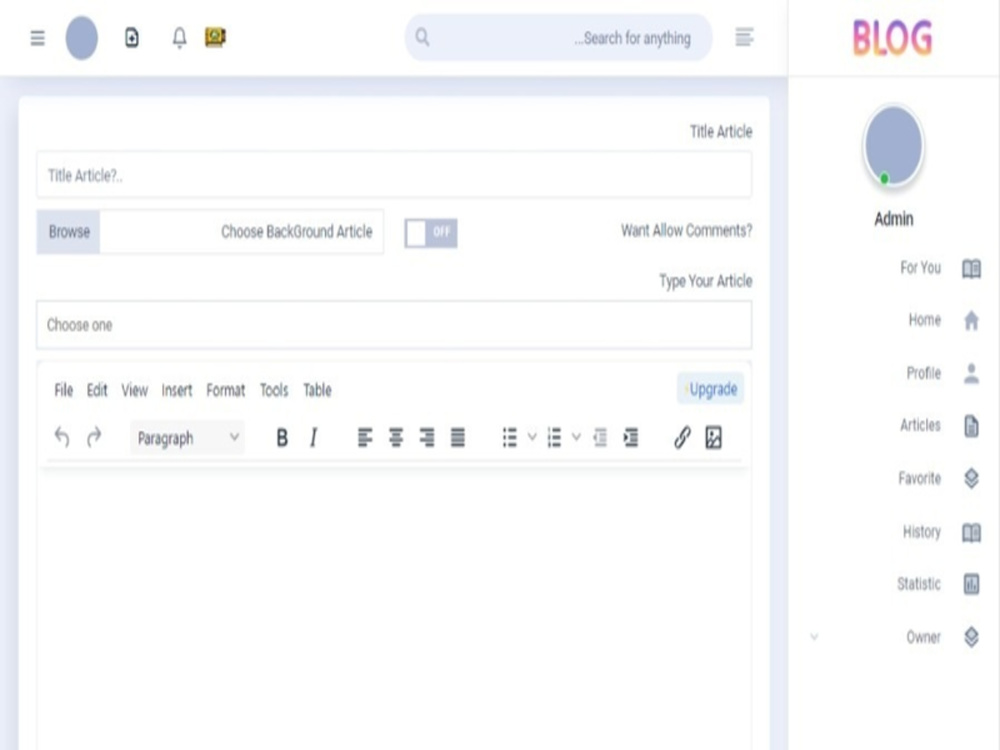Undo the last edit in the editor

(x=62, y=438)
